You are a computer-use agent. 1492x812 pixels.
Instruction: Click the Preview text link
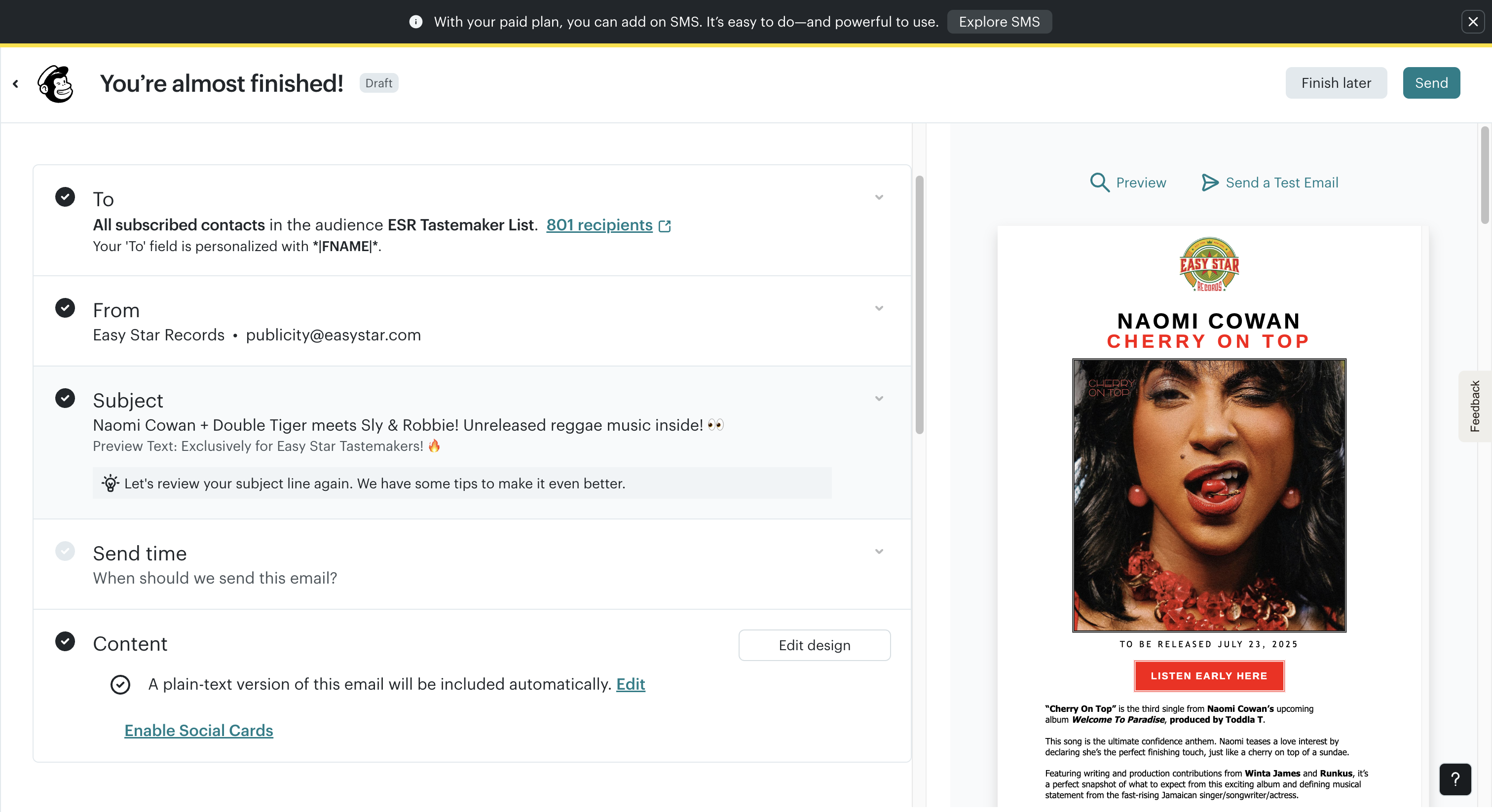pos(1141,183)
